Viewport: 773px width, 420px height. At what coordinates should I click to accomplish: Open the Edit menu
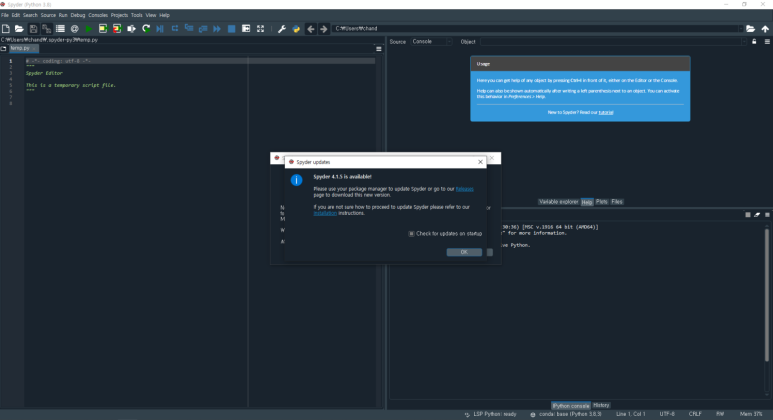point(16,15)
